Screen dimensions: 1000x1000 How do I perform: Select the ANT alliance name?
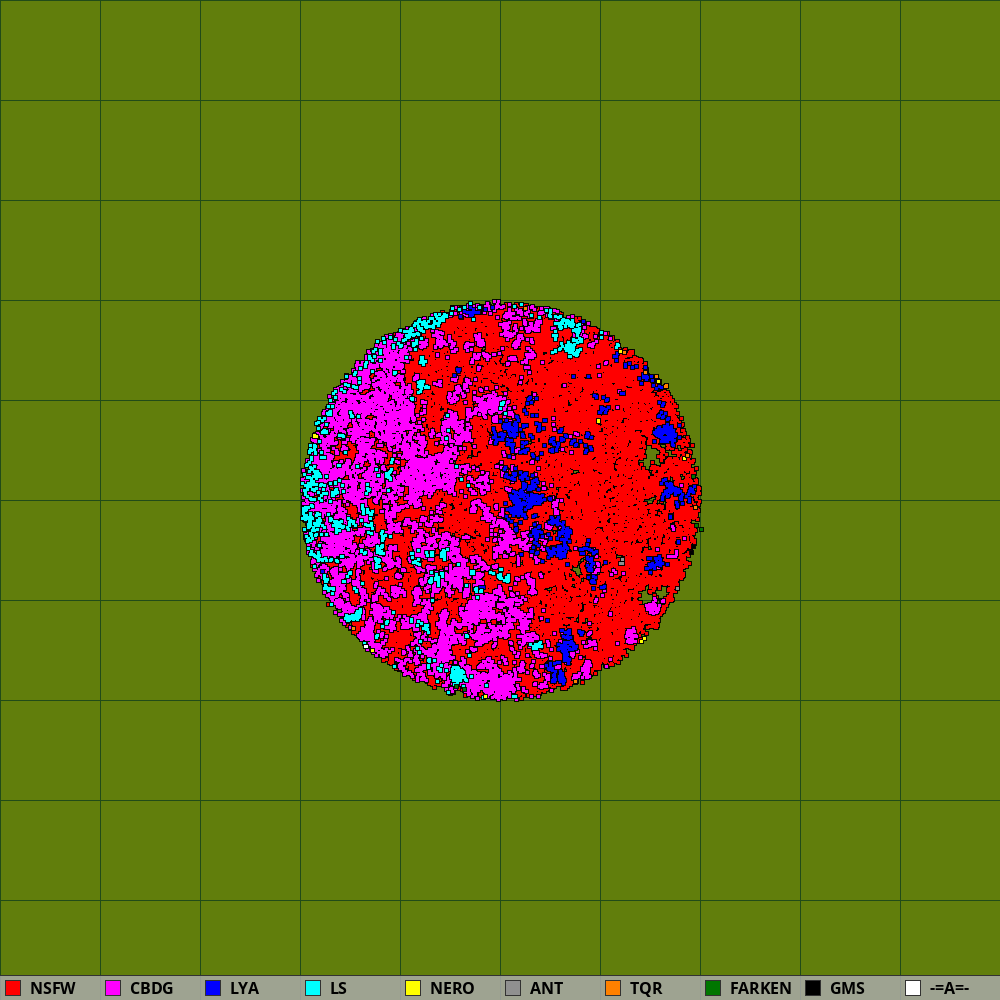[546, 988]
